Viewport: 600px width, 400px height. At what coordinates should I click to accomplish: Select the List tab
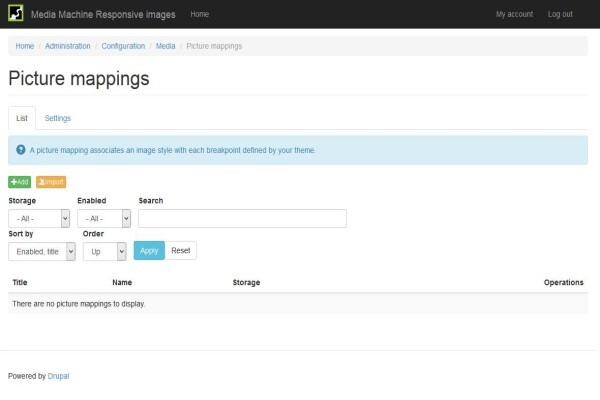click(22, 118)
